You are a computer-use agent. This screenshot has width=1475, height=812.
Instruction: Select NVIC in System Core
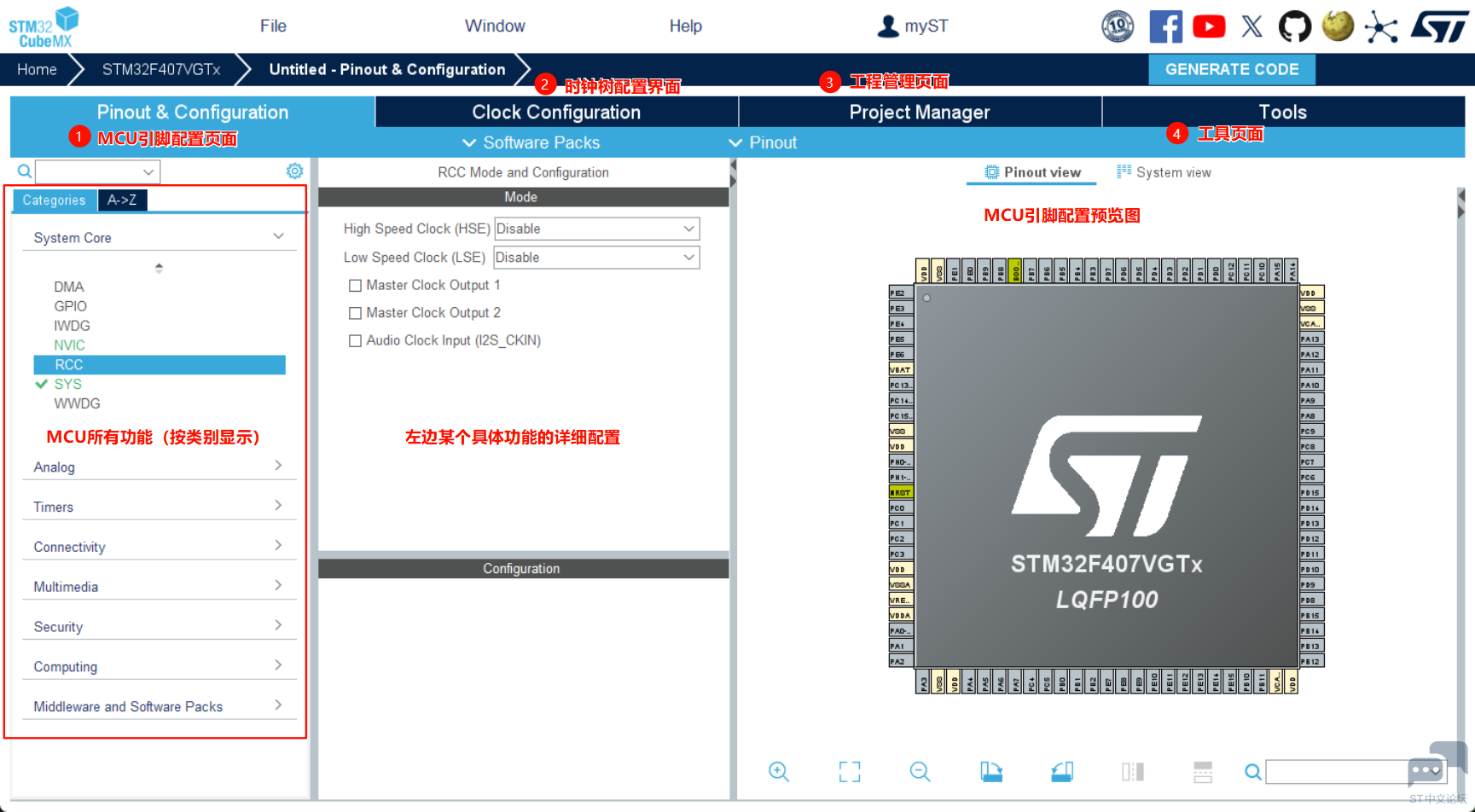coord(69,345)
